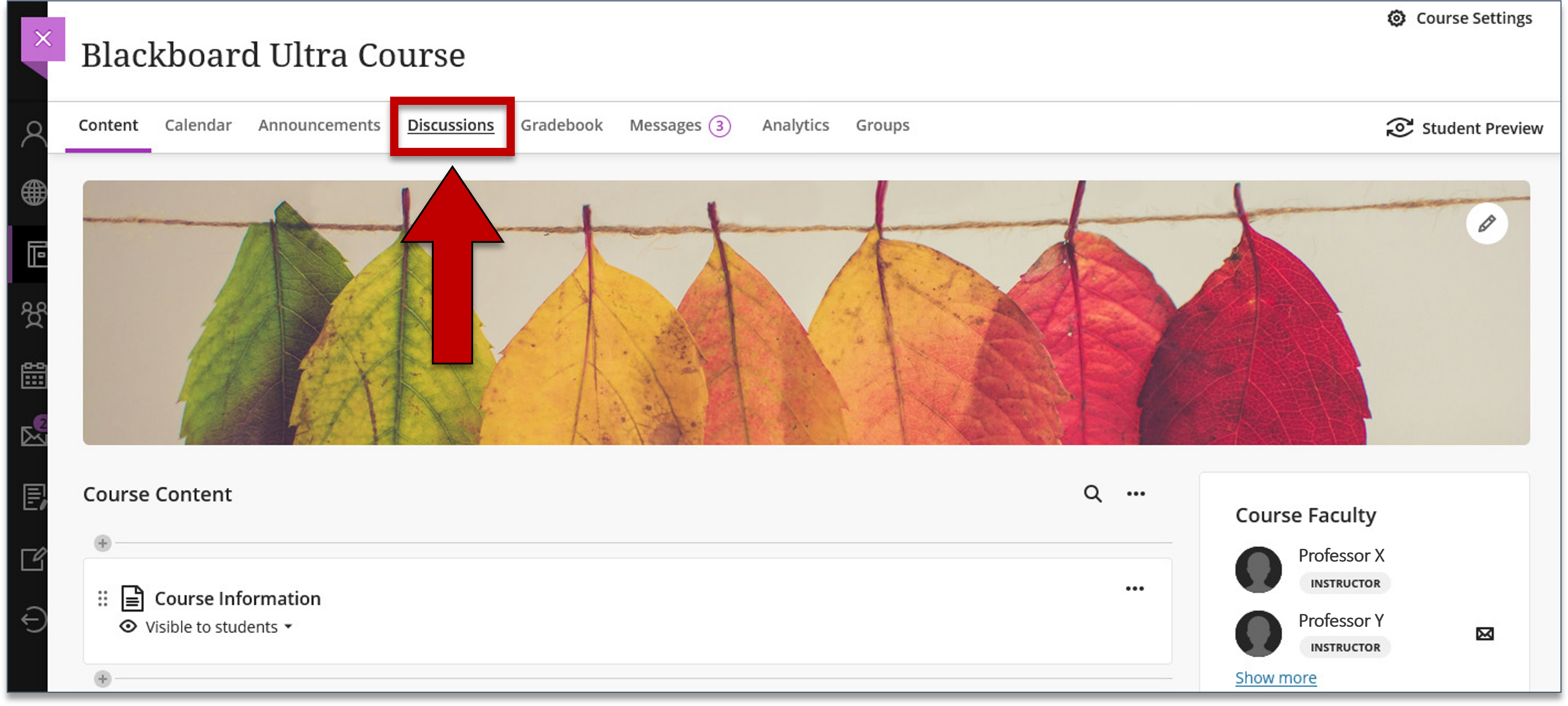The image size is (1568, 706).
Task: Click the Show more faculty link
Action: pyautogui.click(x=1275, y=677)
